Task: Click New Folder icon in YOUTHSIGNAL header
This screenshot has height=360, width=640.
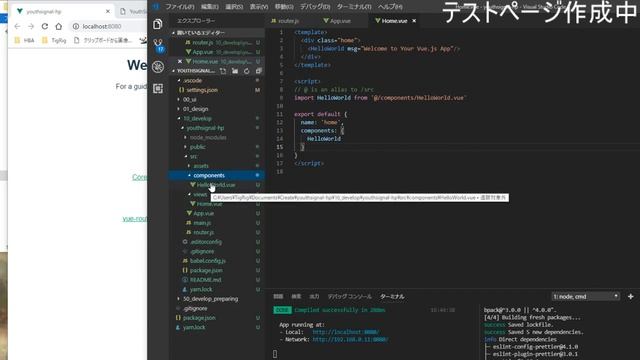Action: point(235,71)
